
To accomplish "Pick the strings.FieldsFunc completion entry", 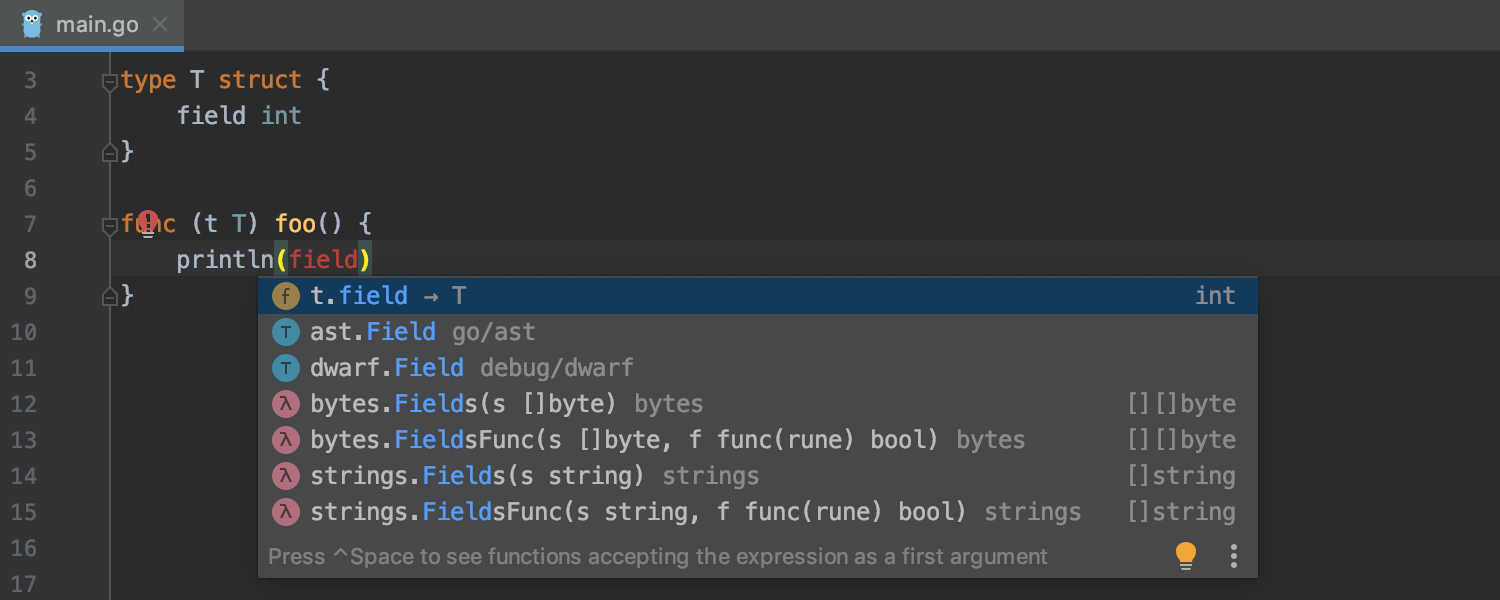I will click(758, 512).
